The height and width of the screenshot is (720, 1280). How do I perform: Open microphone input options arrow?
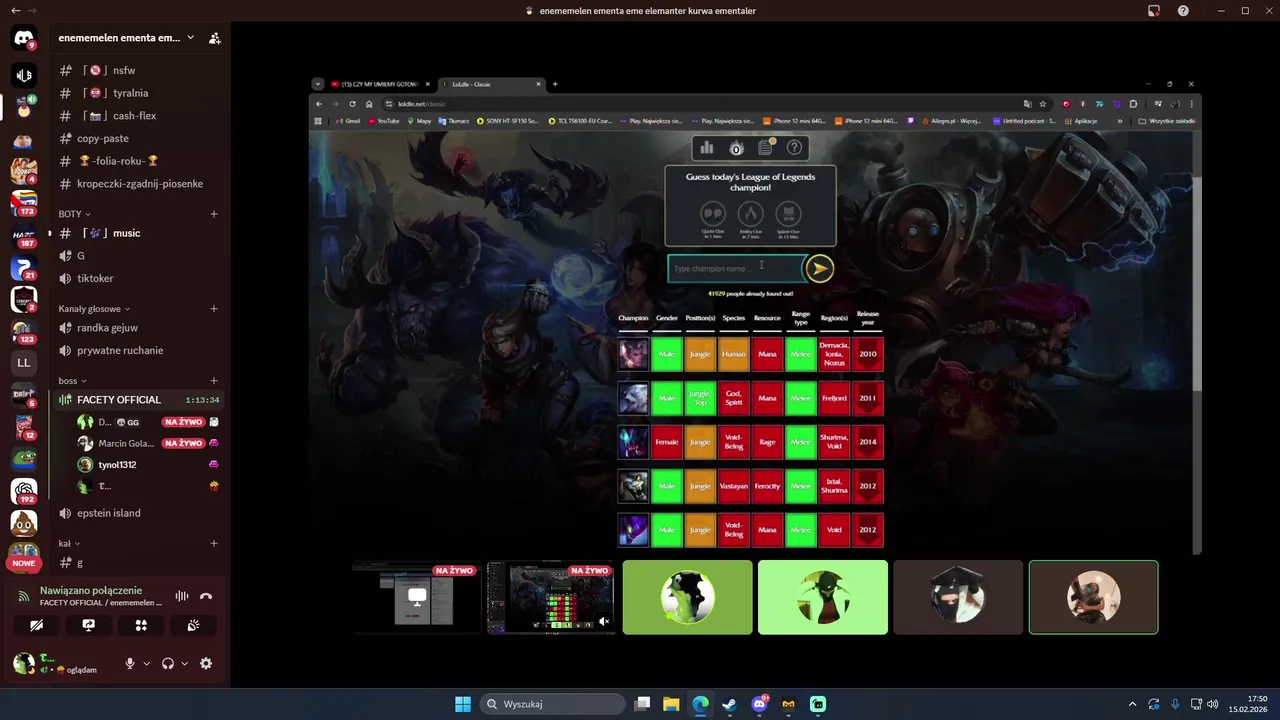coord(146,663)
